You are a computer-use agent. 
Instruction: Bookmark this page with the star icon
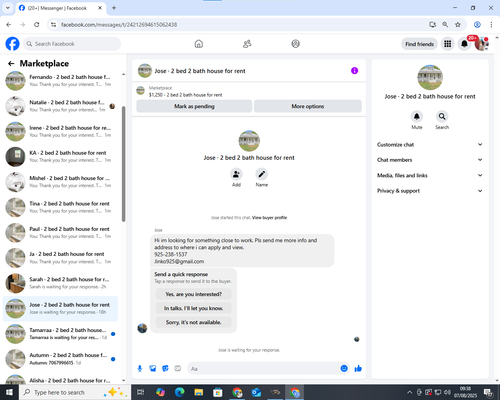pos(458,24)
